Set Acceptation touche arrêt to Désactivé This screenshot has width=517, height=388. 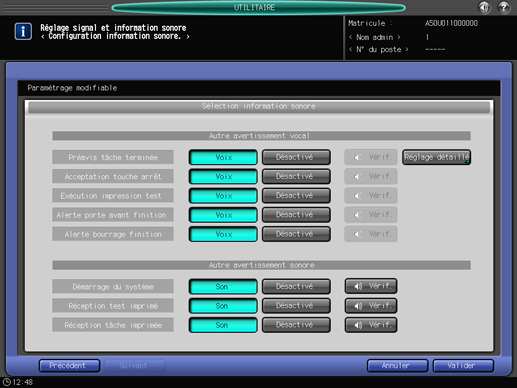(x=296, y=176)
